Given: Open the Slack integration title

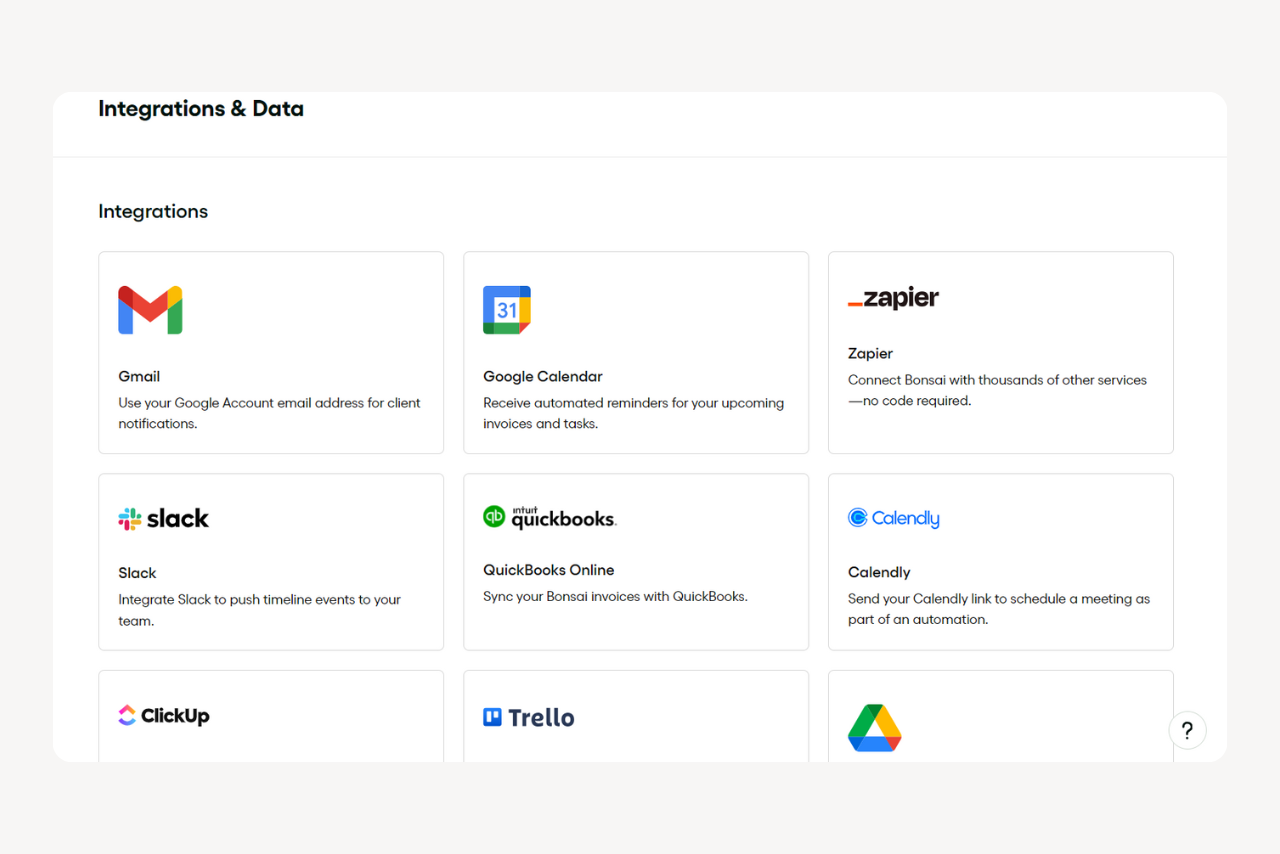Looking at the screenshot, I should [x=137, y=573].
